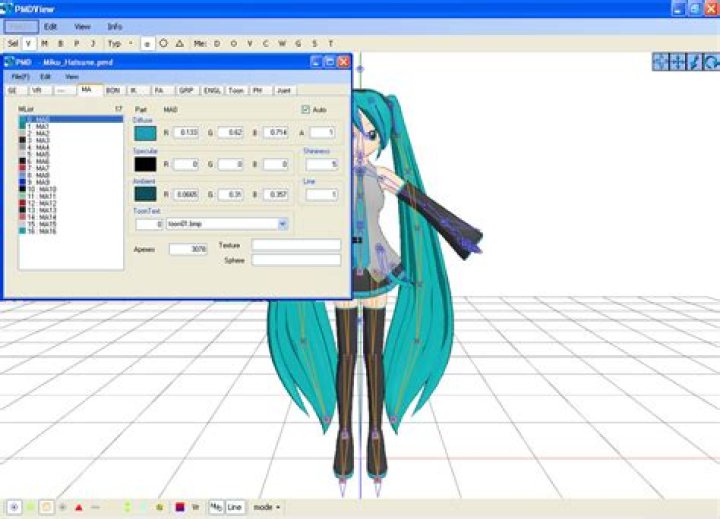The height and width of the screenshot is (519, 720).
Task: Switch to the GE tab
Action: (16, 90)
